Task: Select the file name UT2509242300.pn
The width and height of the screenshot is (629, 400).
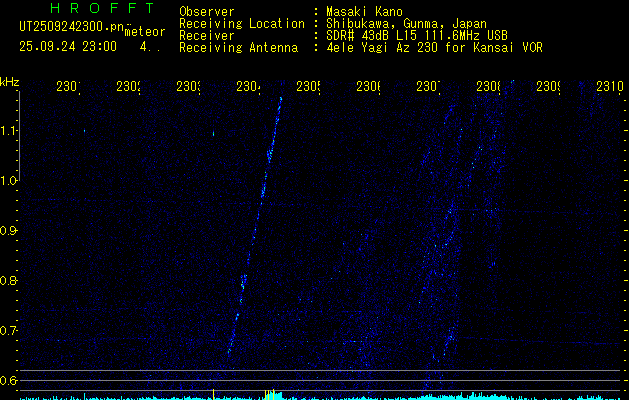Action: (72, 27)
